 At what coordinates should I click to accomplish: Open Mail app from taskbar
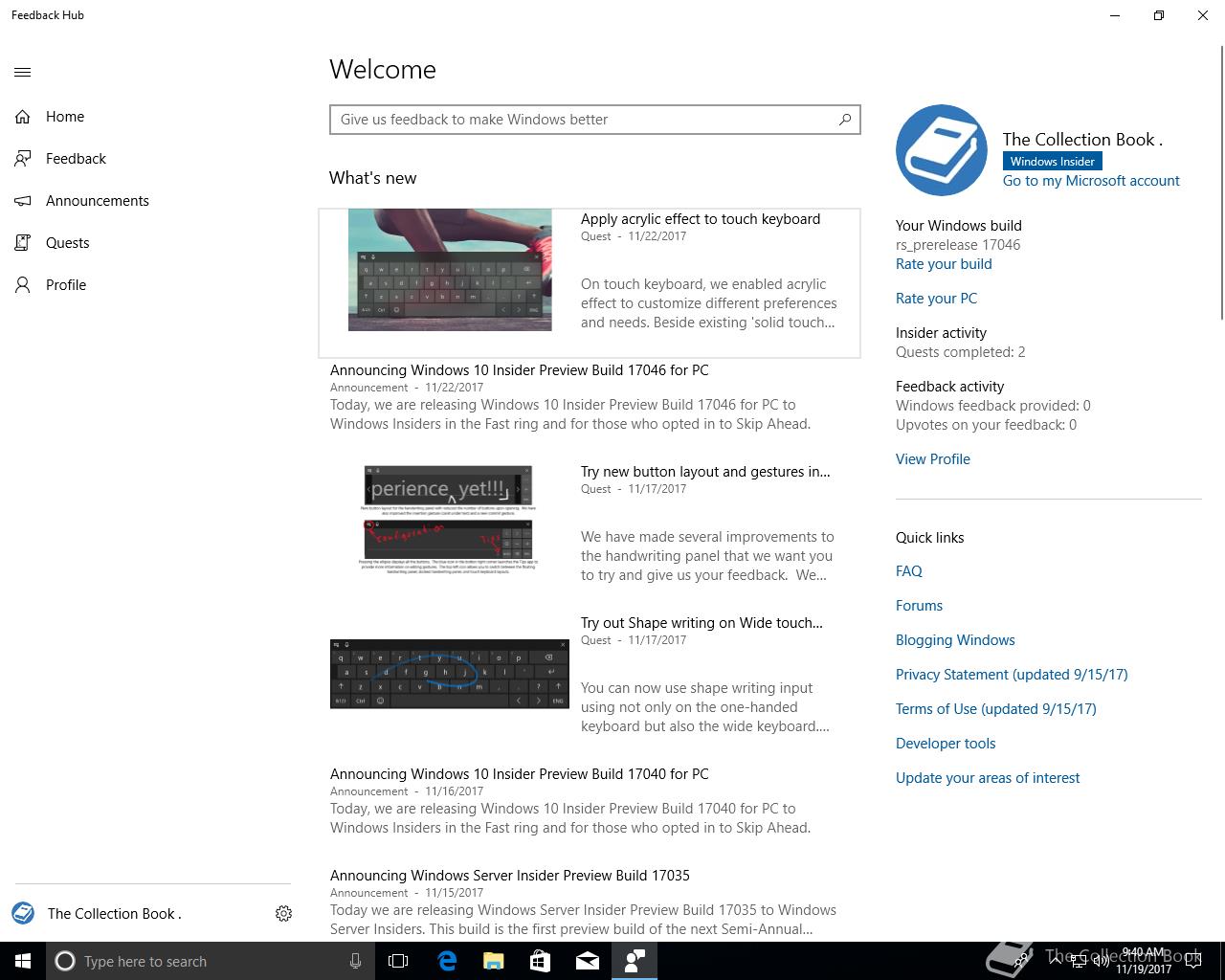588,961
